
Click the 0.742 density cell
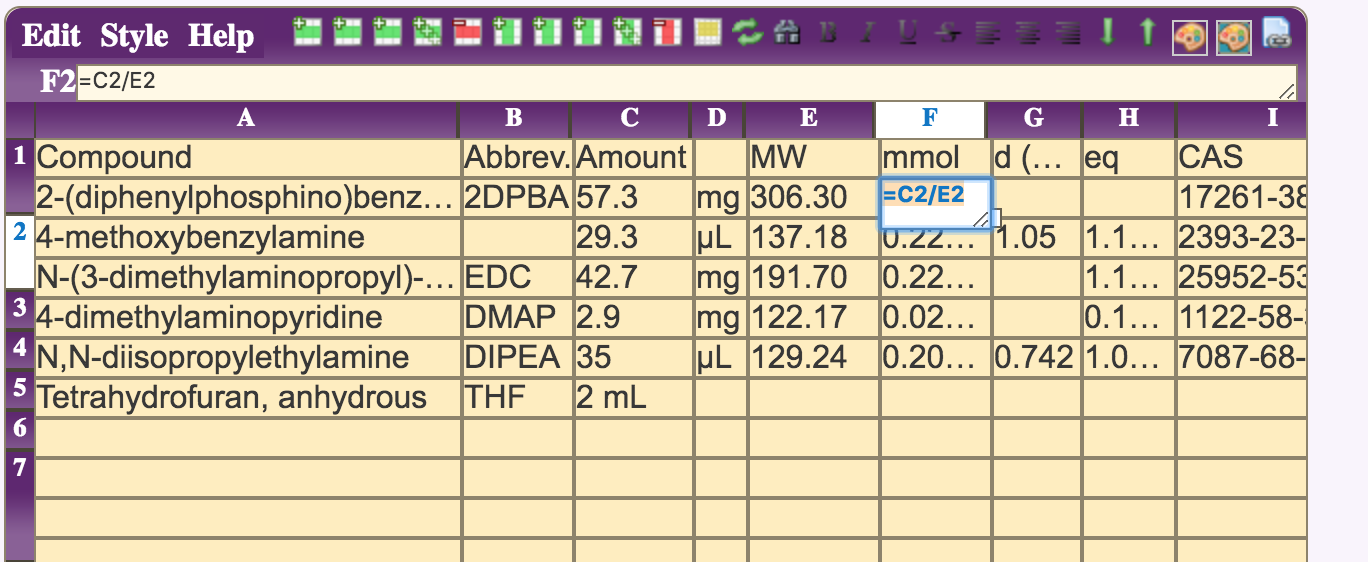[x=1036, y=358]
